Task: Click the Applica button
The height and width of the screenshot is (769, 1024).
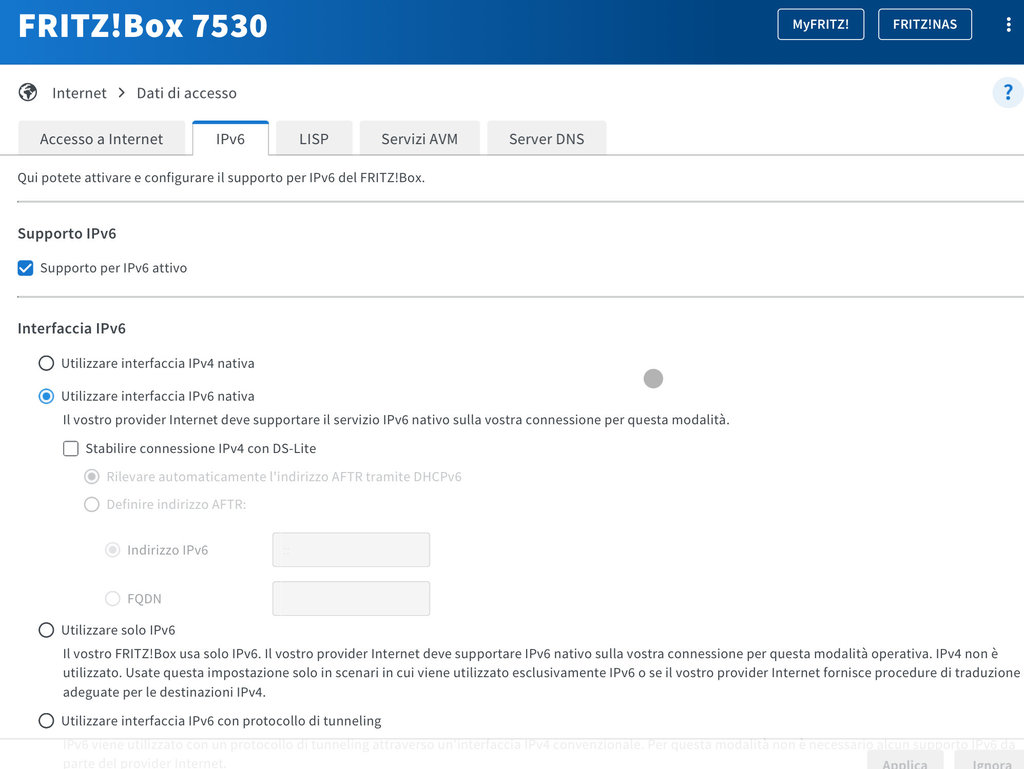Action: pos(905,761)
